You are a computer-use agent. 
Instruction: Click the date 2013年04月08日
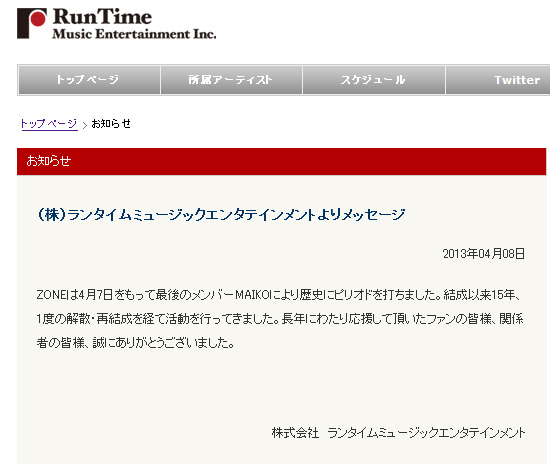pyautogui.click(x=483, y=254)
